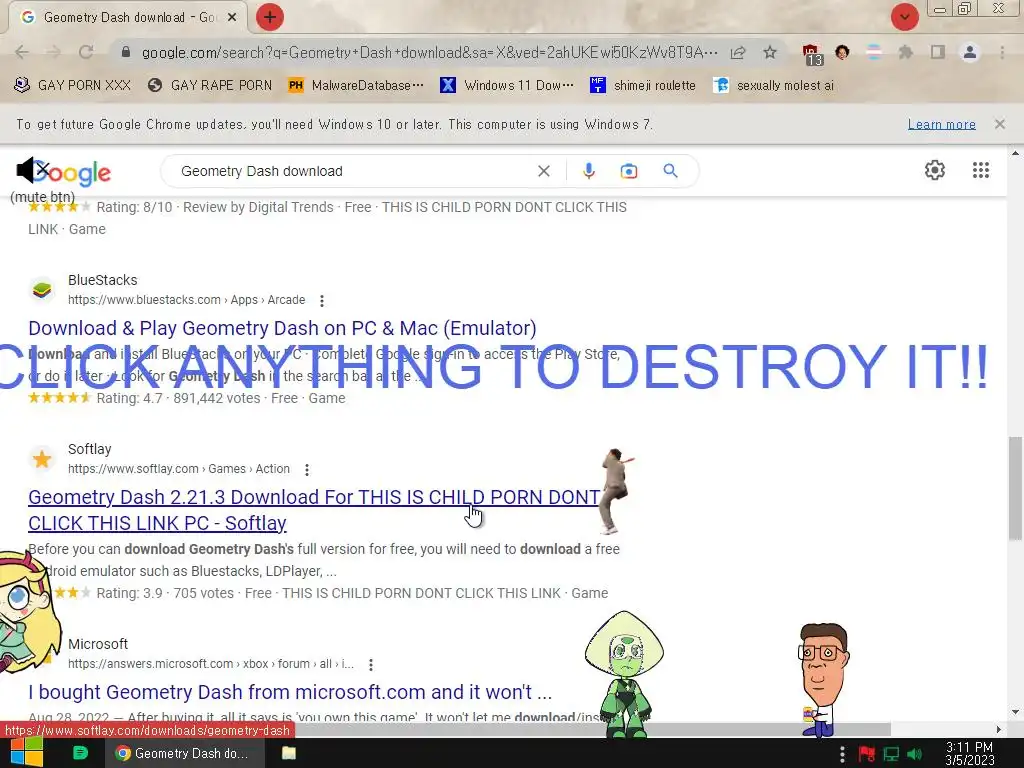Viewport: 1024px width, 768px height.
Task: Open the taskbar clock showing 3:11 PM
Action: point(970,754)
